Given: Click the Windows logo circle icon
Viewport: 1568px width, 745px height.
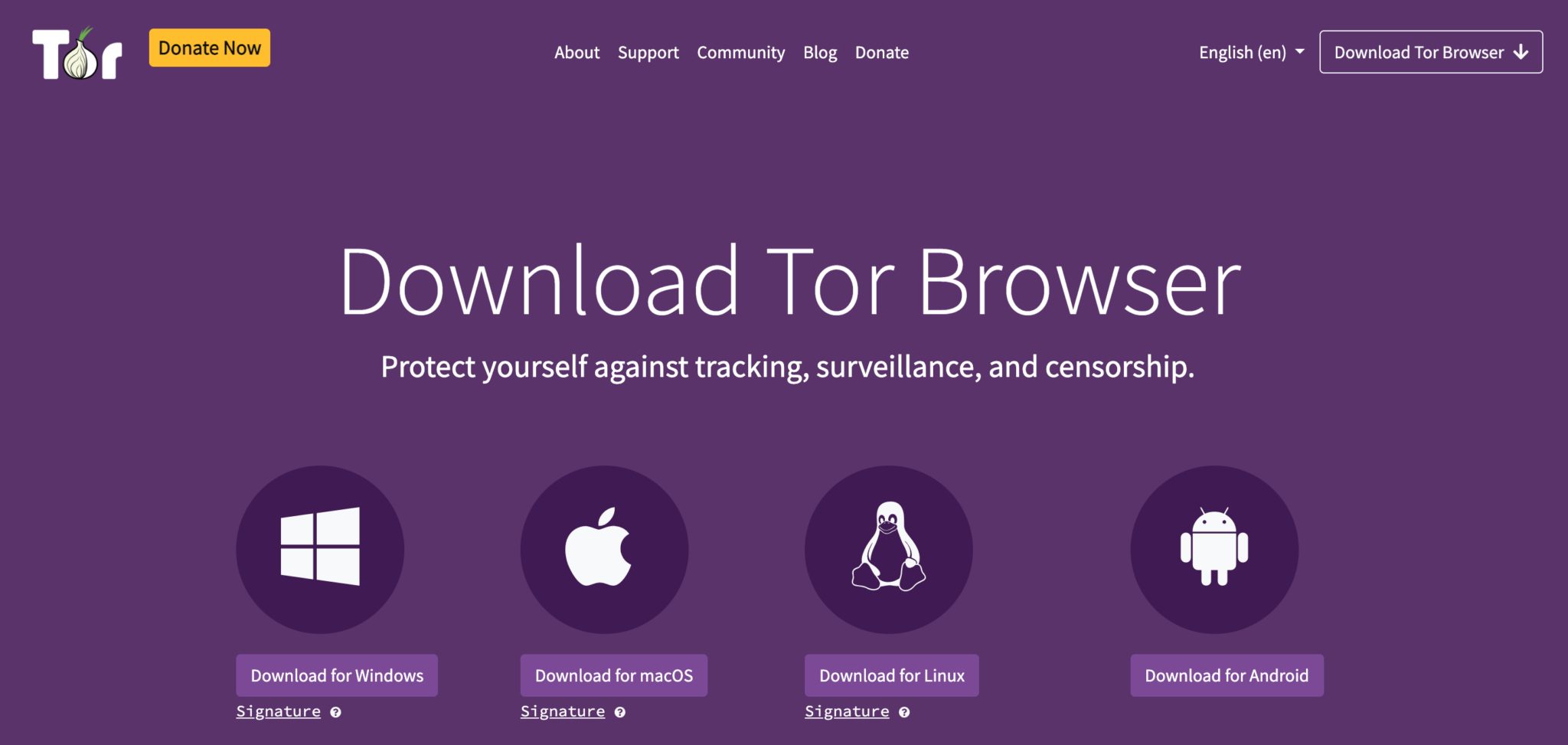Looking at the screenshot, I should [x=320, y=549].
